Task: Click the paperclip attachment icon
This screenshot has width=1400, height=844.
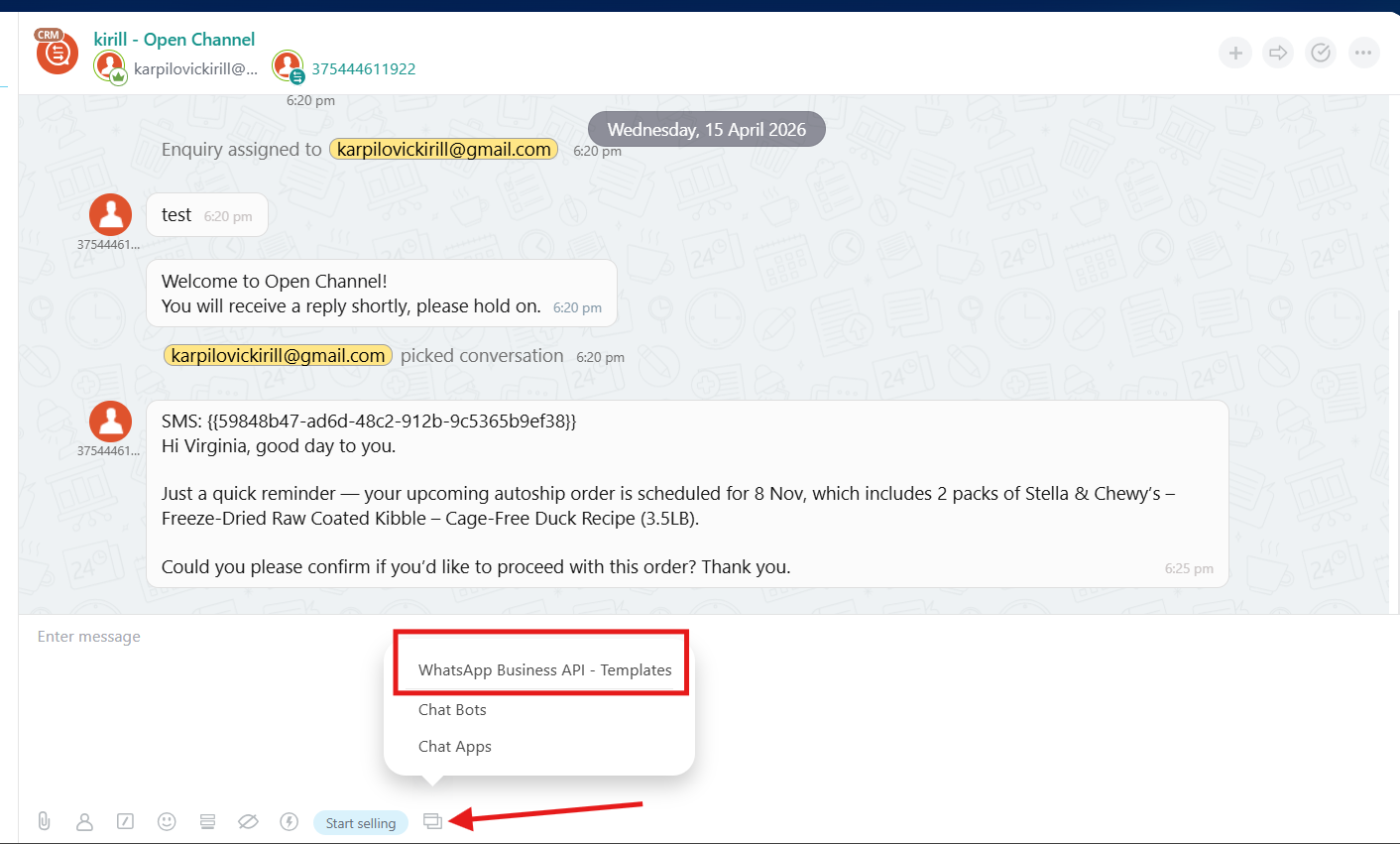Action: pyautogui.click(x=44, y=821)
